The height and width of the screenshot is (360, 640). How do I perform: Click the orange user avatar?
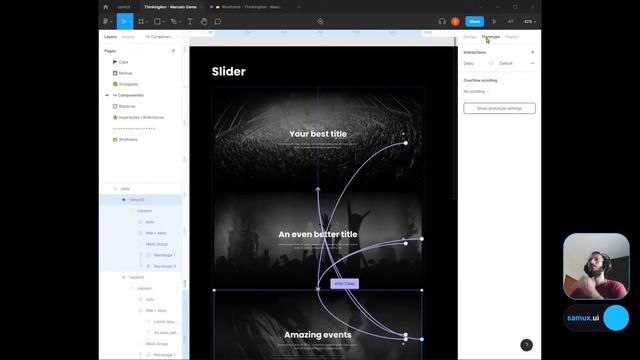[x=456, y=22]
